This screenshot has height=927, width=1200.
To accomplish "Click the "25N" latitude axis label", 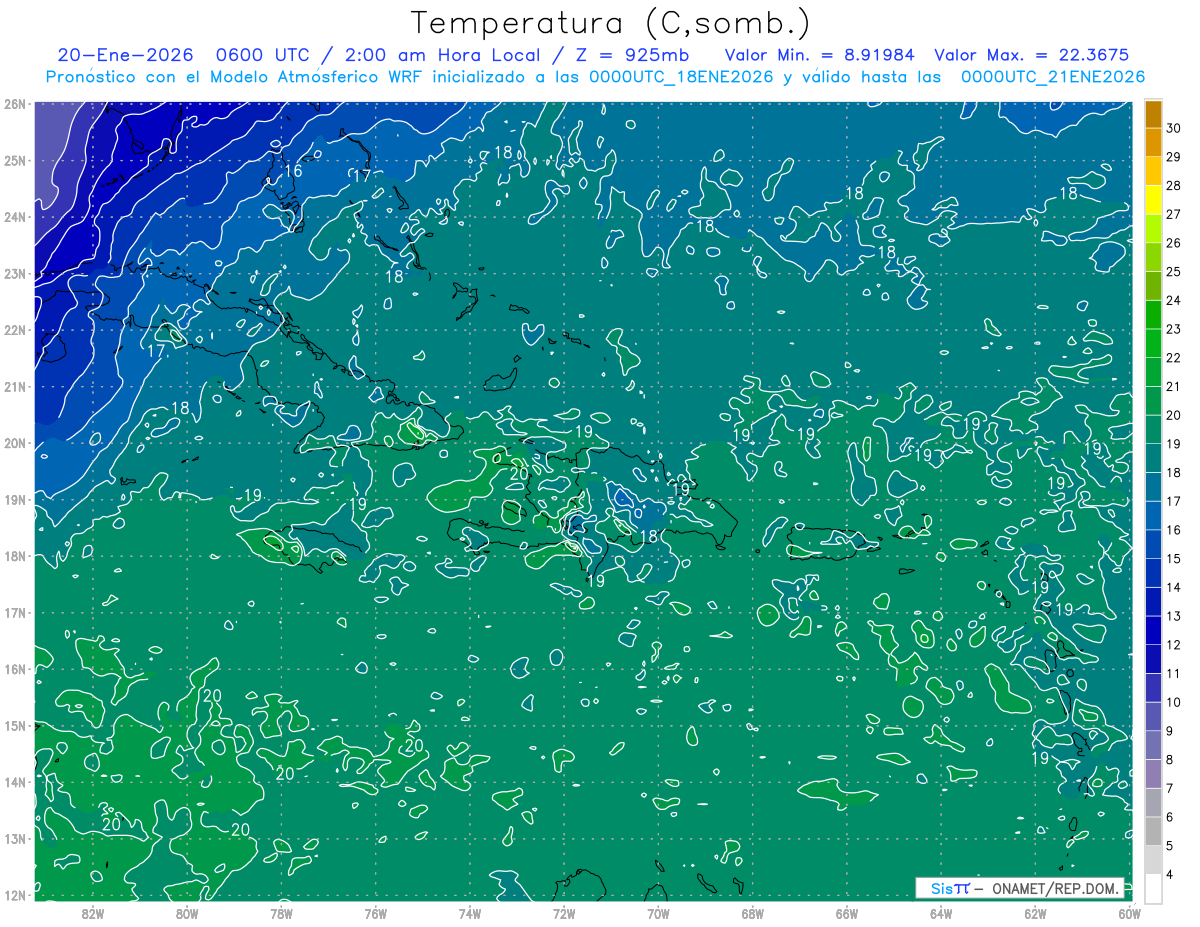I will point(15,160).
